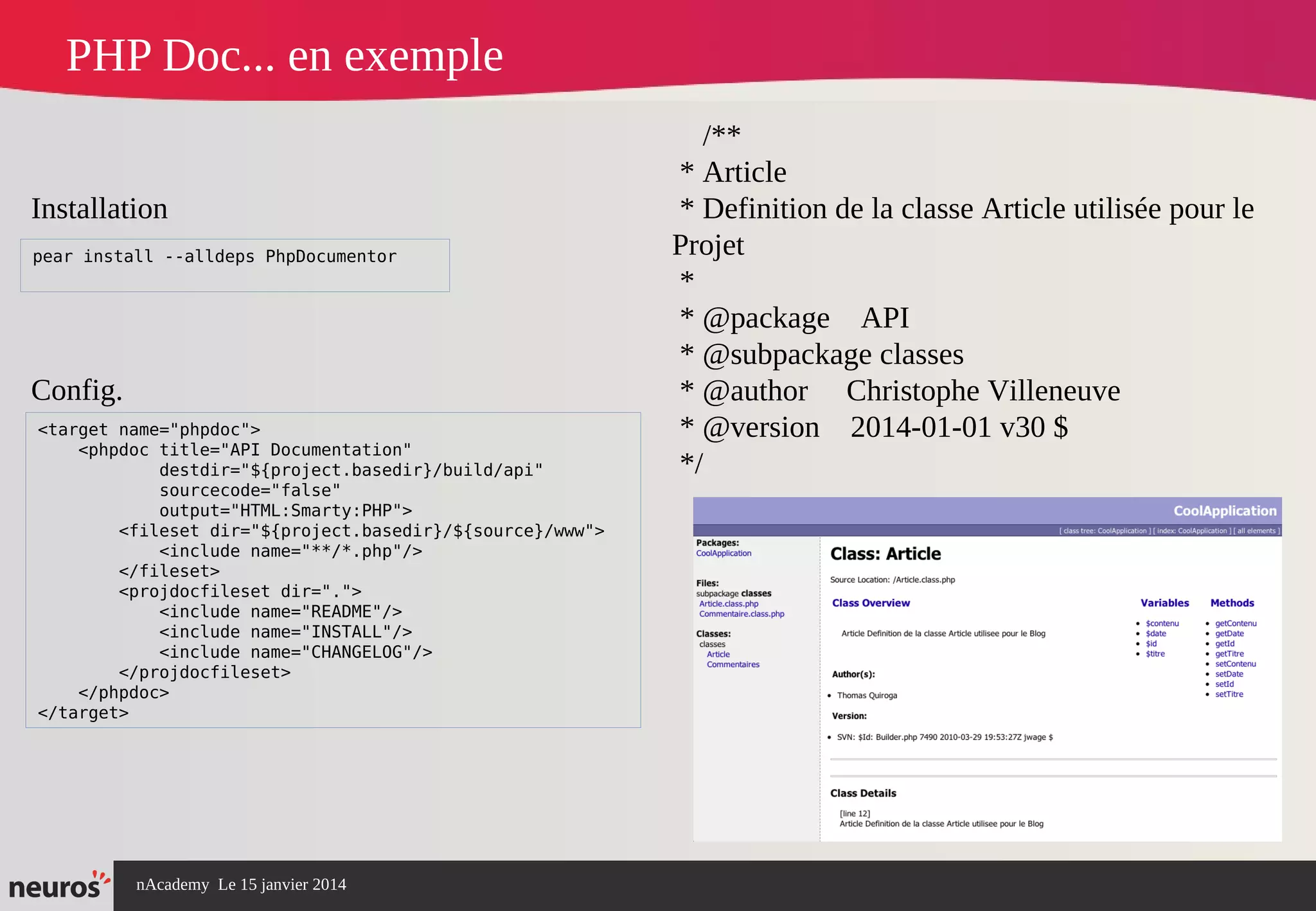Open the getId method link
1316x911 pixels.
click(1225, 644)
